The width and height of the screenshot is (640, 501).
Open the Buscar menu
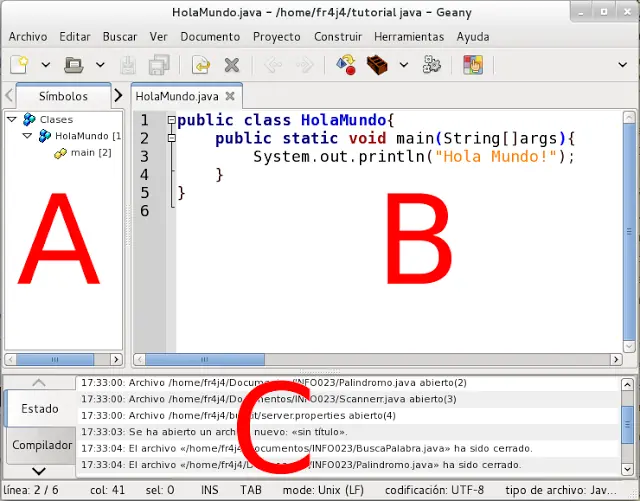pos(120,37)
